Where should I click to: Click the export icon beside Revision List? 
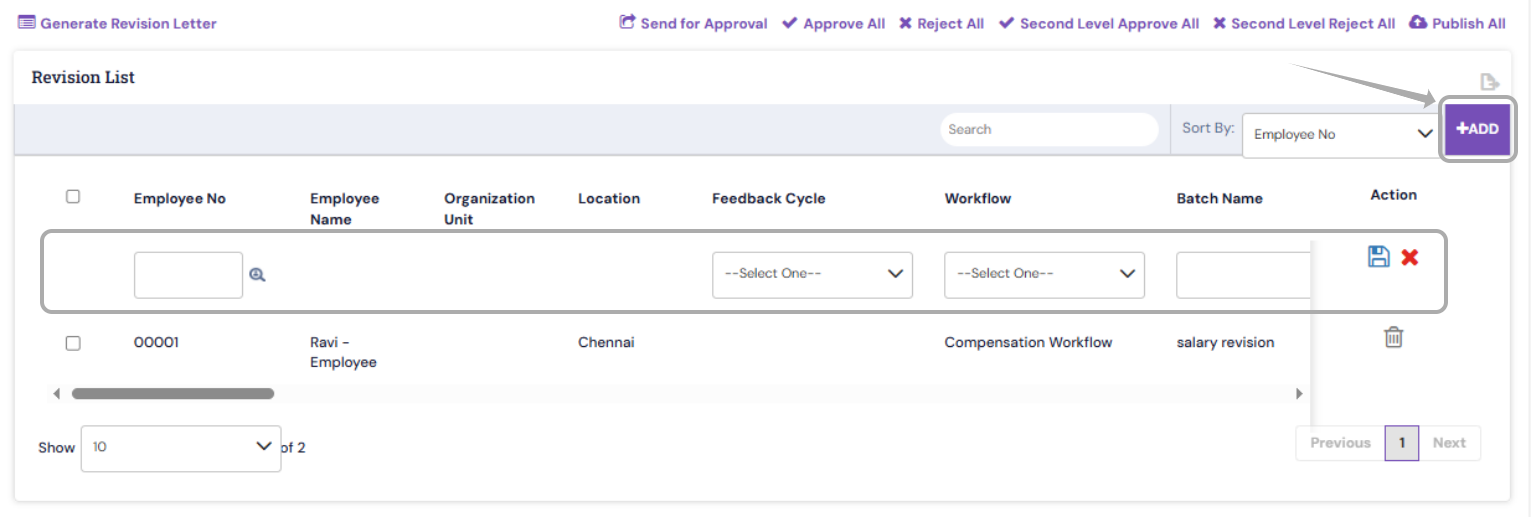pos(1489,82)
